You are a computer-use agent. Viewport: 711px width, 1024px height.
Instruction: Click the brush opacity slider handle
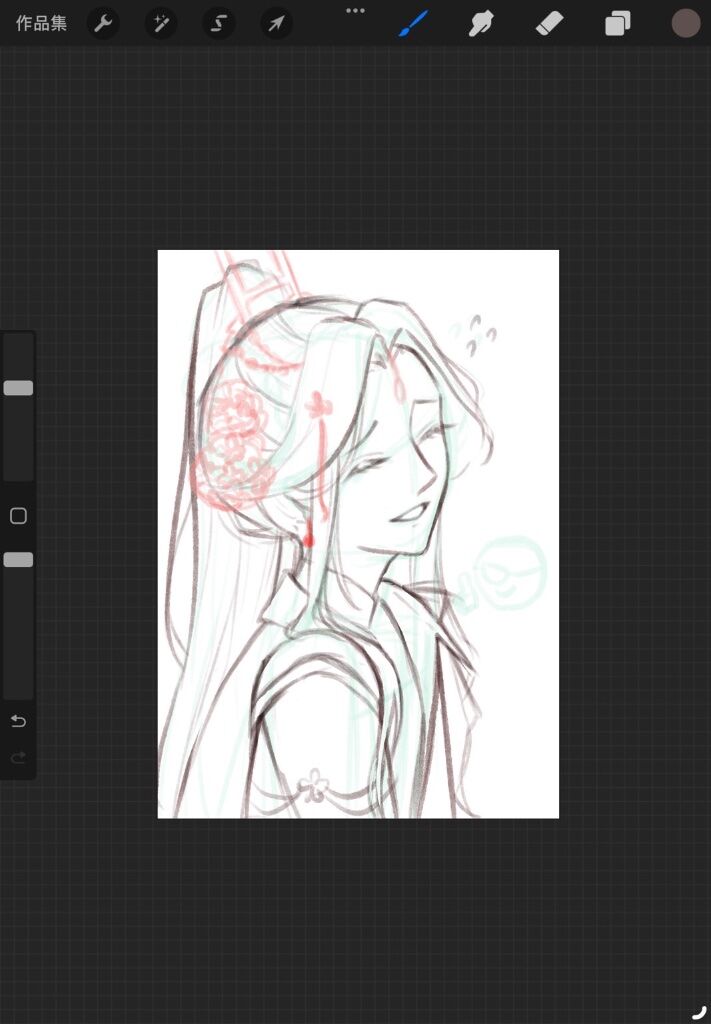click(18, 560)
